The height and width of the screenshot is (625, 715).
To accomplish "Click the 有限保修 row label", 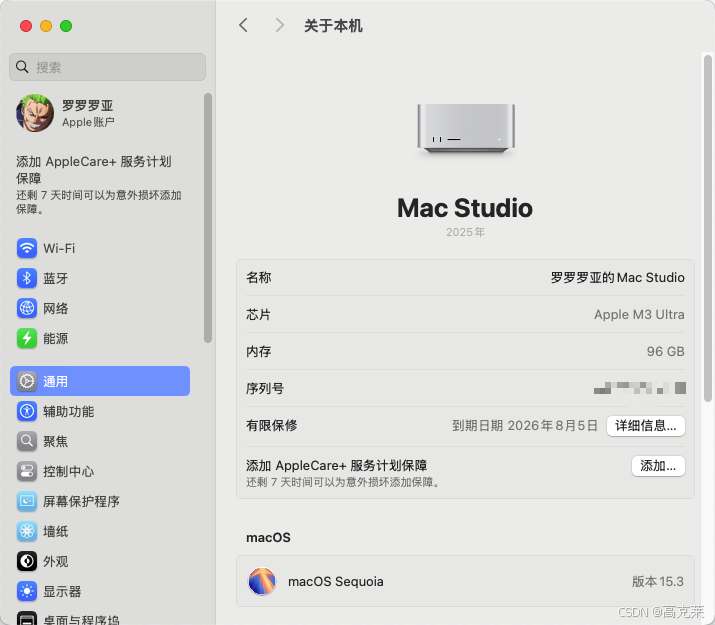I will coord(272,425).
